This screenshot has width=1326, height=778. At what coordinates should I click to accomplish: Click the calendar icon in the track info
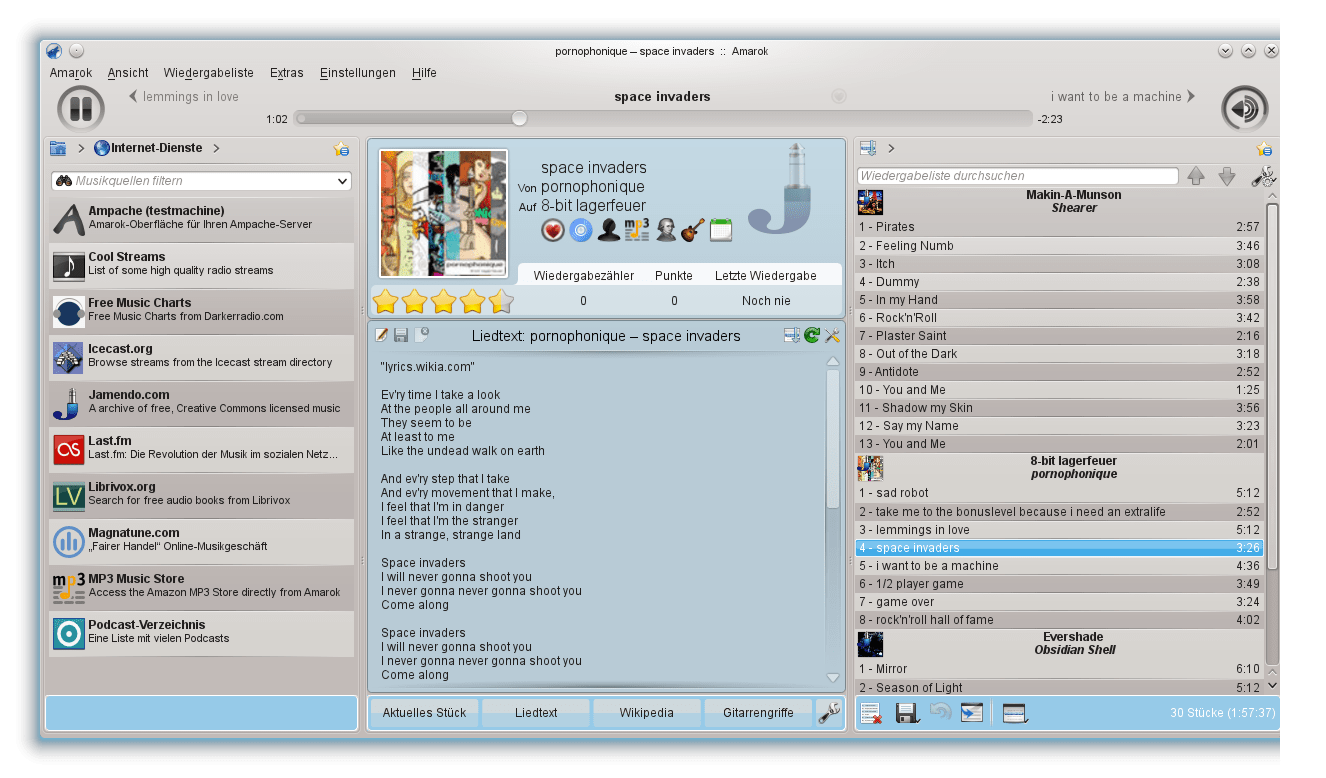coord(721,231)
